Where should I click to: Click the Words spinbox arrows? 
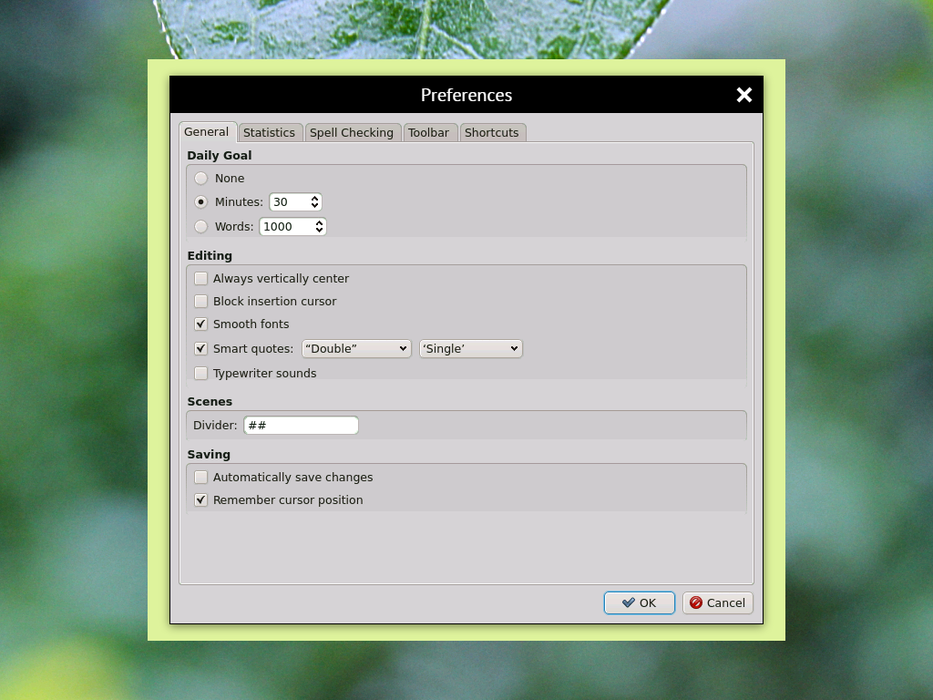click(319, 227)
